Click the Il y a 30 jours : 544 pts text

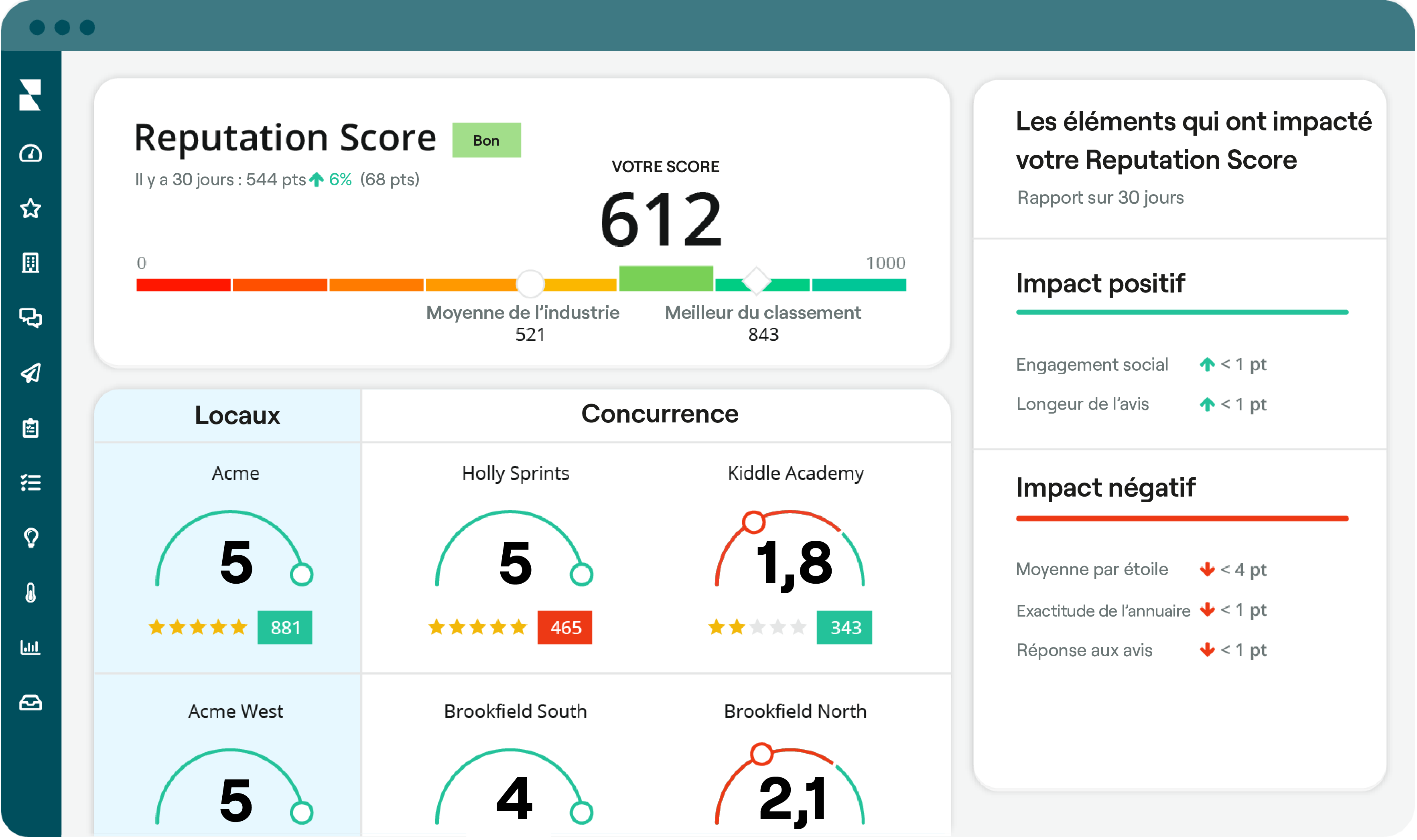click(x=221, y=180)
